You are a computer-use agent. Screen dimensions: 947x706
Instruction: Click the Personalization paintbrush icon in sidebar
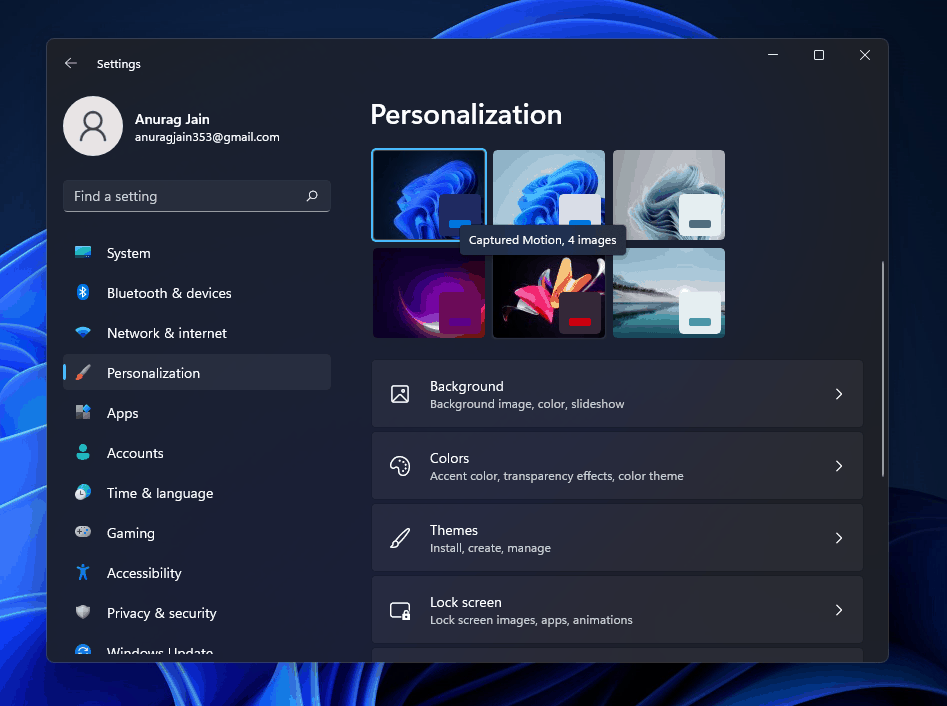[83, 373]
